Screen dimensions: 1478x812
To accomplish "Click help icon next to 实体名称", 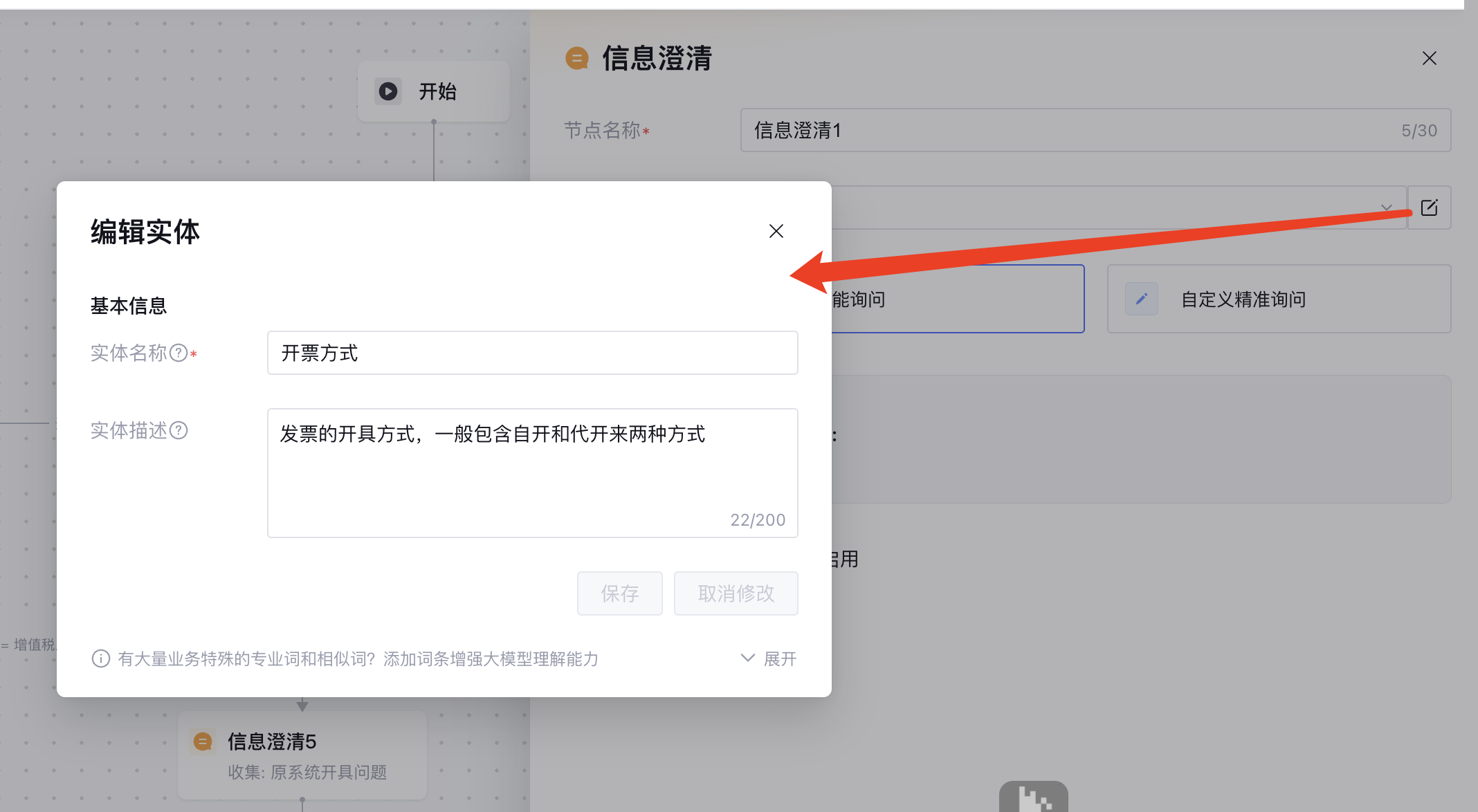I will [x=179, y=353].
